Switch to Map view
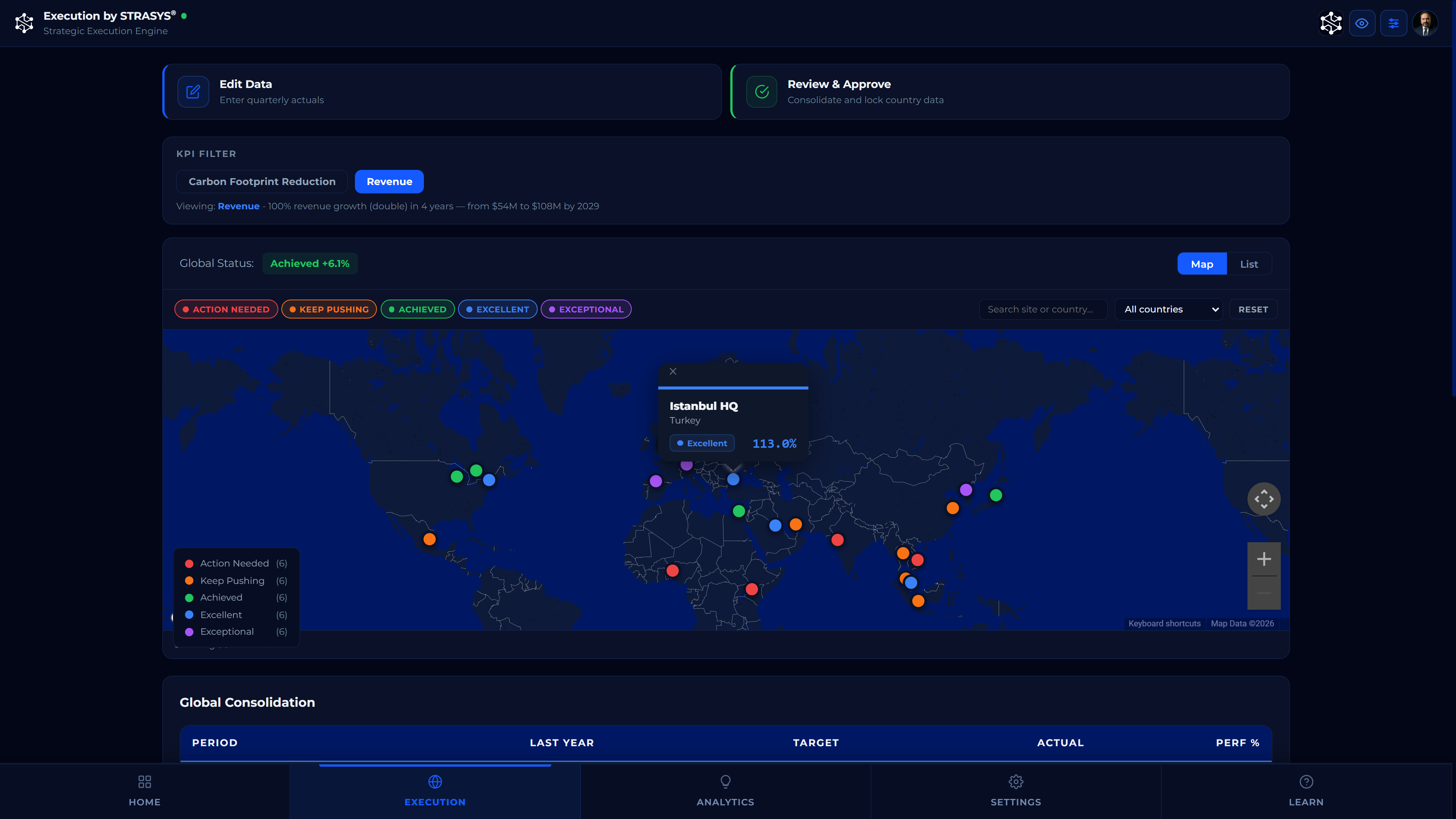 (1202, 264)
